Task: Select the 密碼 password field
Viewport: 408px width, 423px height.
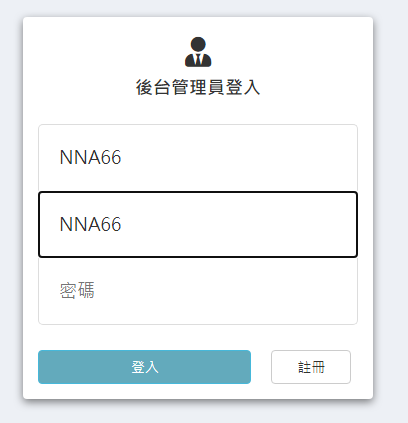Action: (x=198, y=291)
